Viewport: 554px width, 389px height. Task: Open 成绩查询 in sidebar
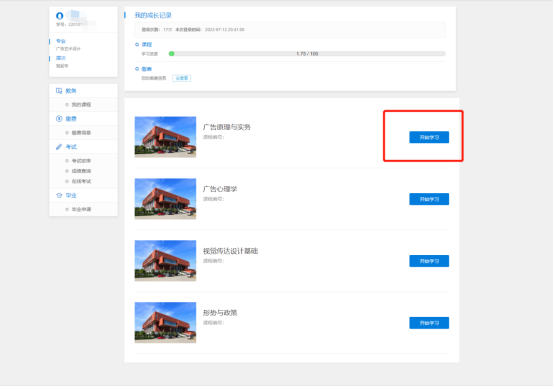pyautogui.click(x=81, y=171)
